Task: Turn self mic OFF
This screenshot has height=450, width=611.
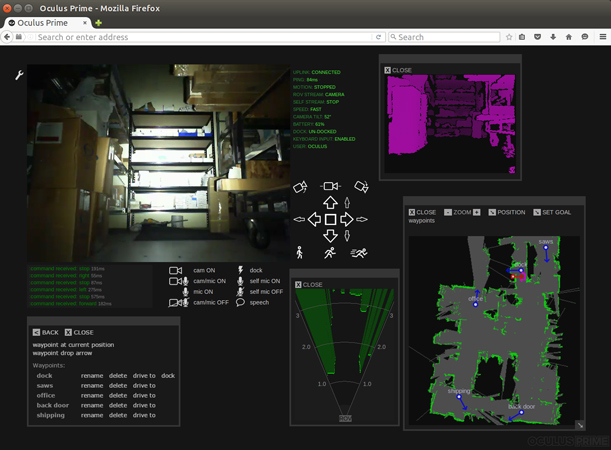Action: coord(266,291)
